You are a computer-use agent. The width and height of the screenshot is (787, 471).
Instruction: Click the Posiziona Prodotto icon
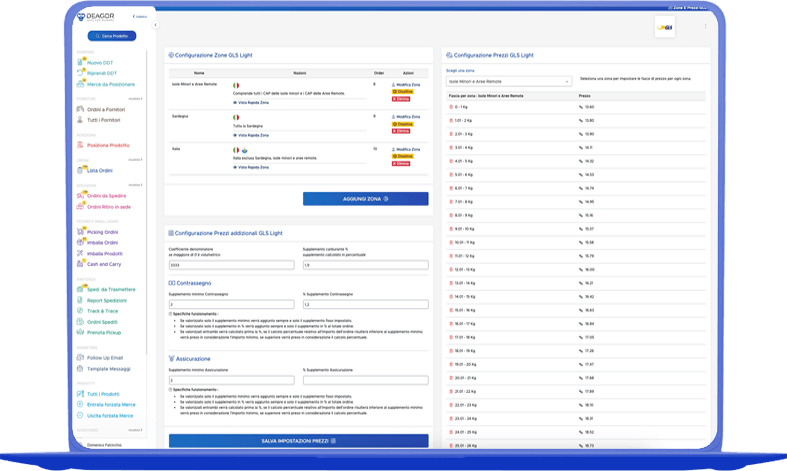click(x=80, y=145)
